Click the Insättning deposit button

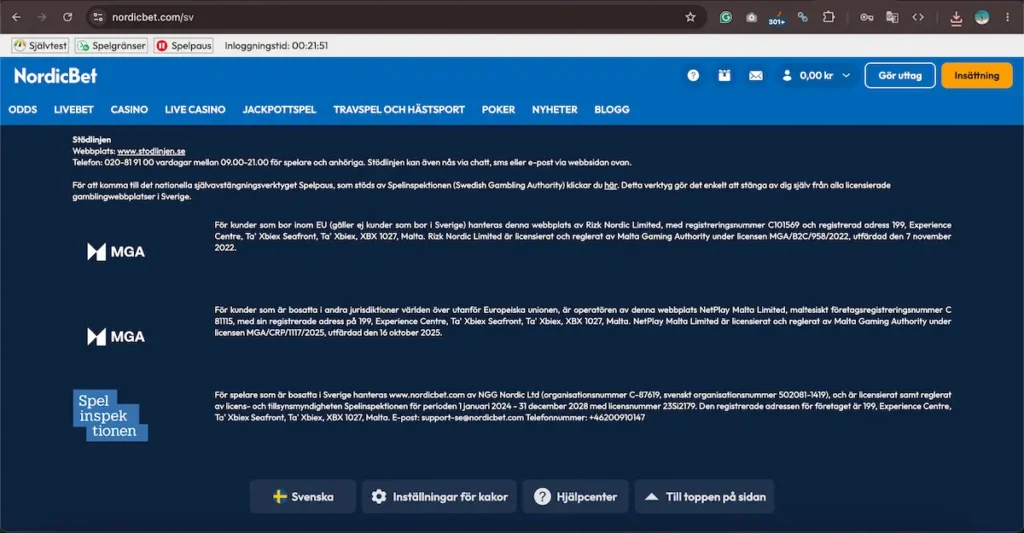[x=976, y=76]
